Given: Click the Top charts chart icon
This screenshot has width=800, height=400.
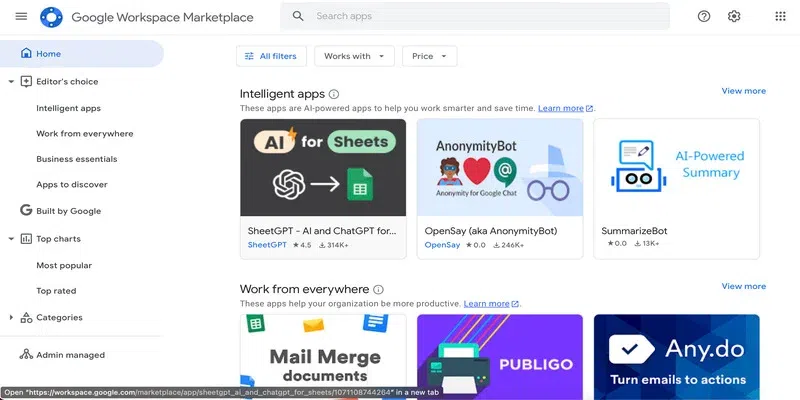Looking at the screenshot, I should [26, 239].
